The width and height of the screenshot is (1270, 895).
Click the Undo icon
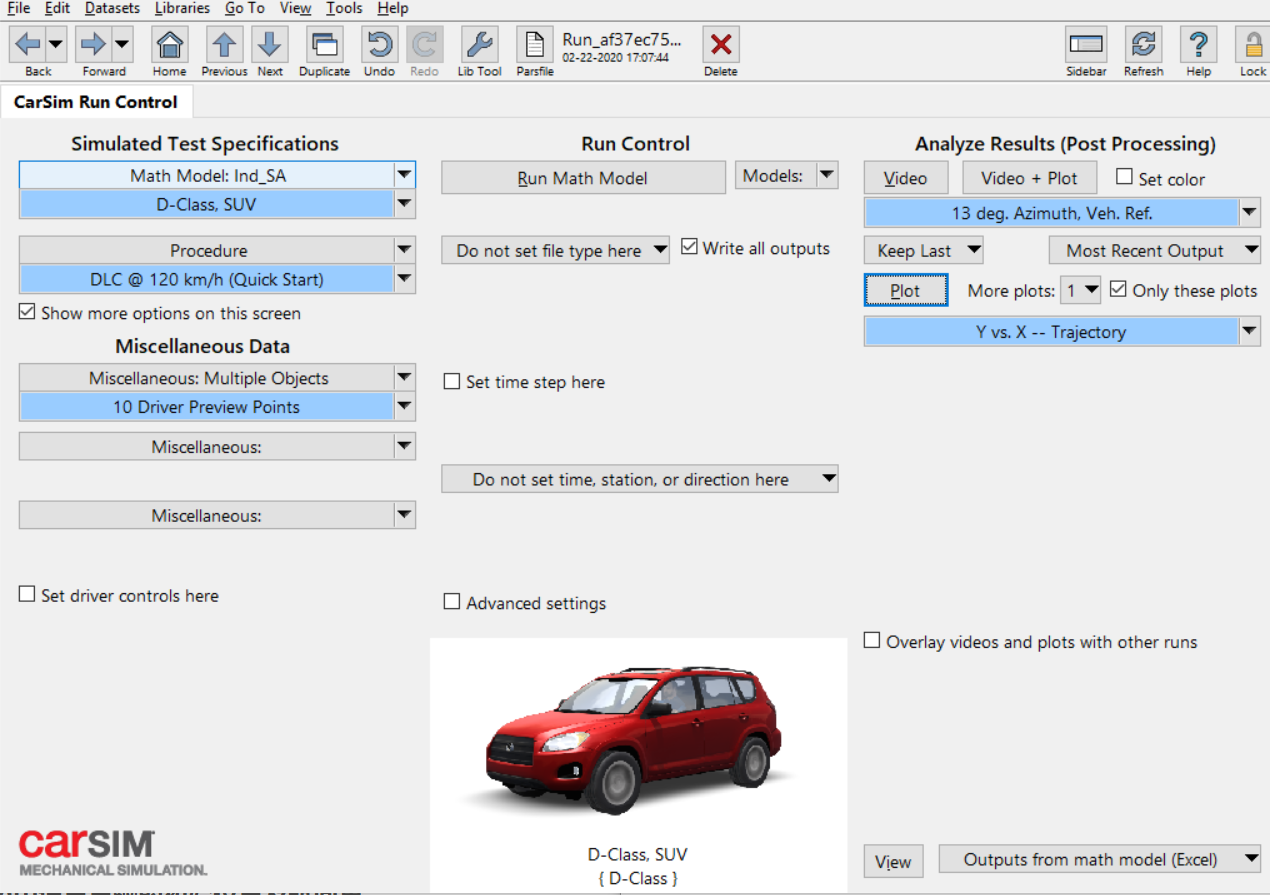(379, 44)
